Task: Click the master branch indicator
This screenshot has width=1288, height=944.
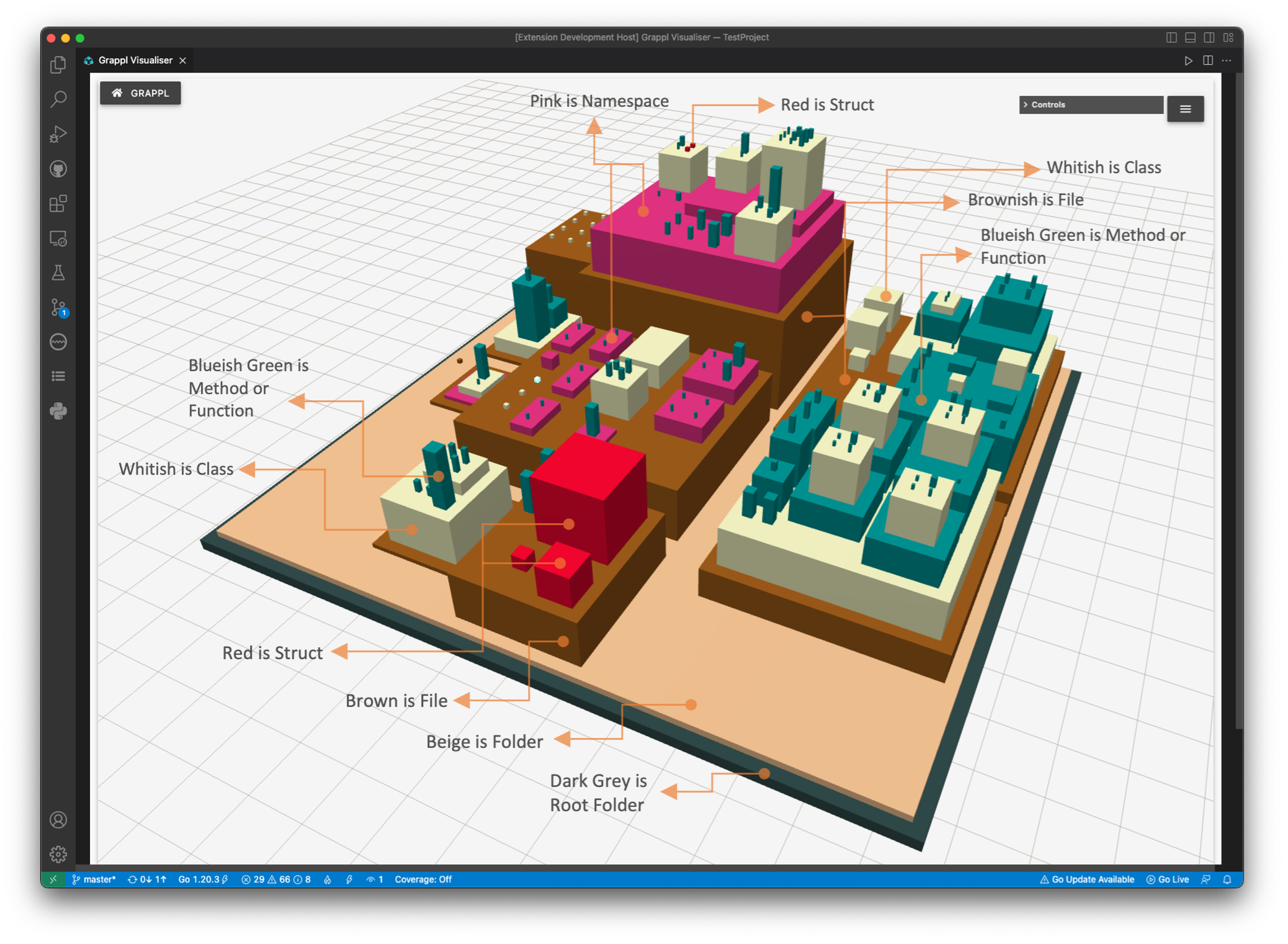Action: (x=94, y=879)
